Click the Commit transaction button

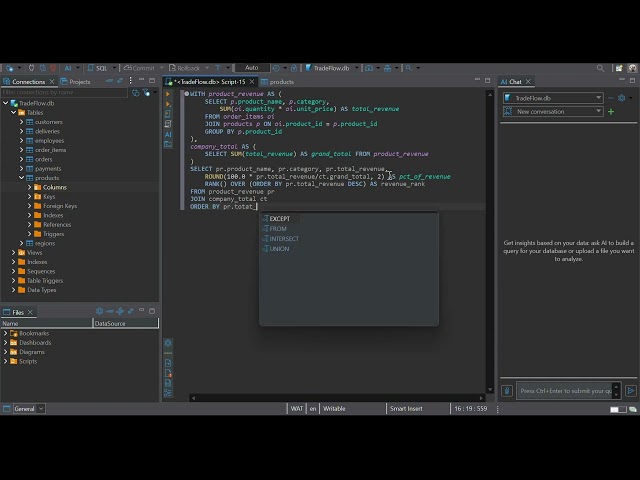140,68
